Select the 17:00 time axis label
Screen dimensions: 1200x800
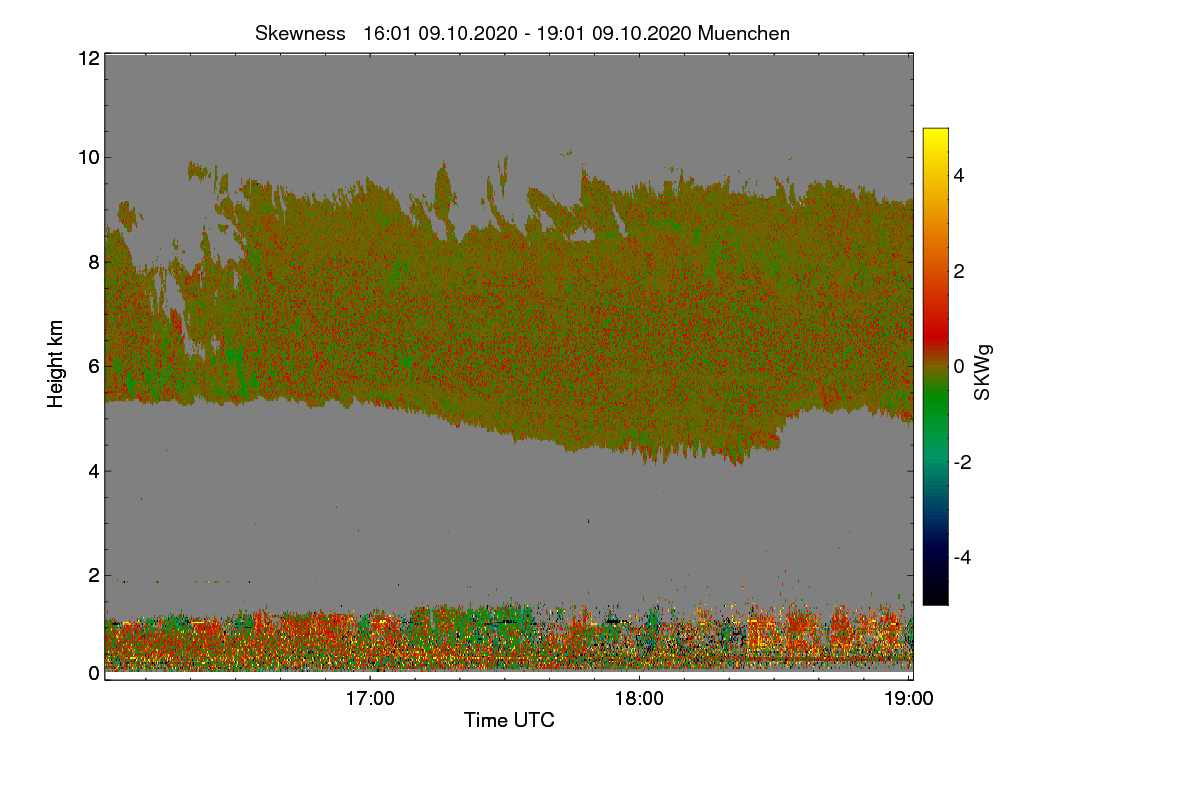[x=370, y=698]
